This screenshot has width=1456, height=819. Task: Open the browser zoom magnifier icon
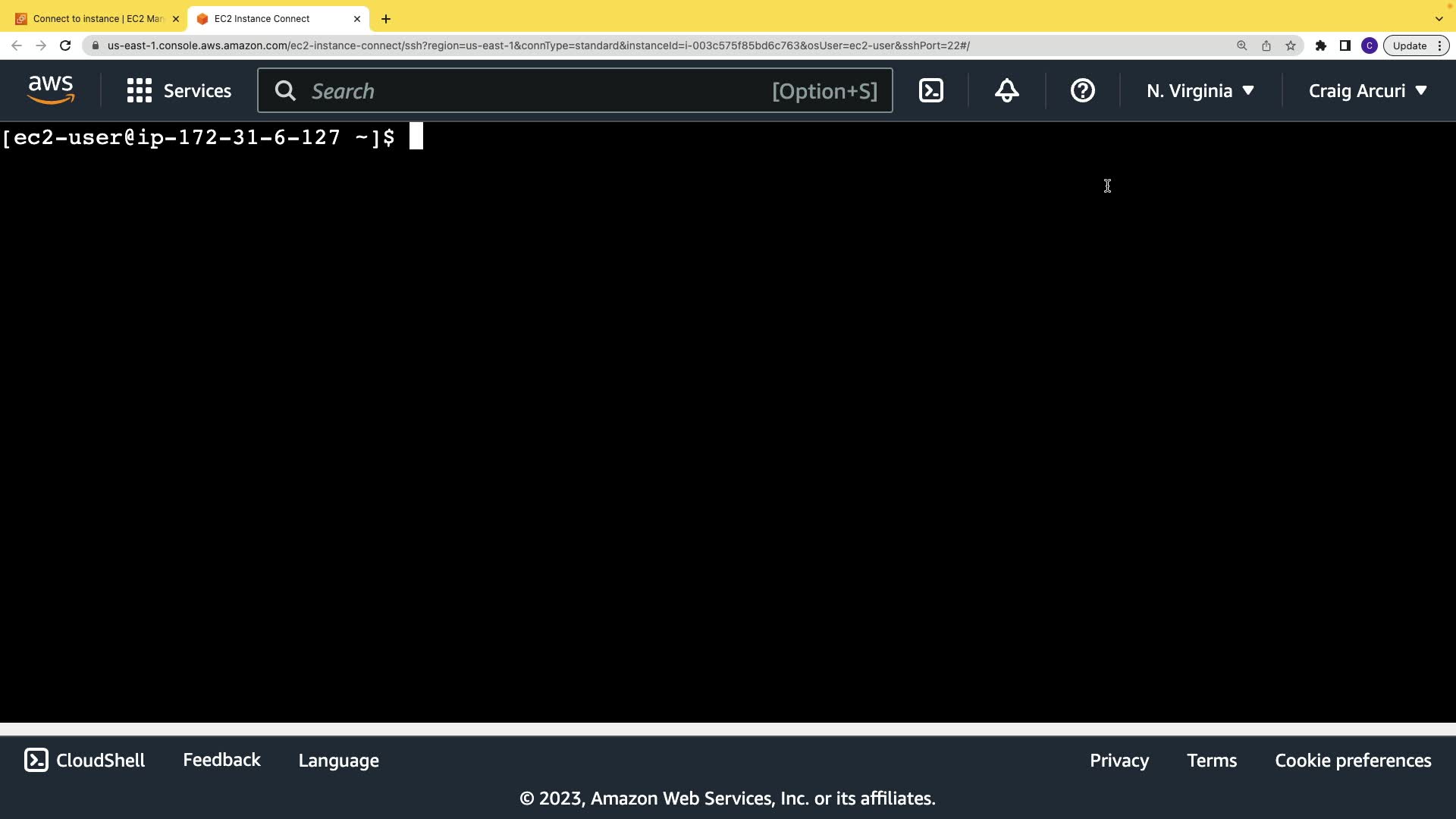point(1241,45)
